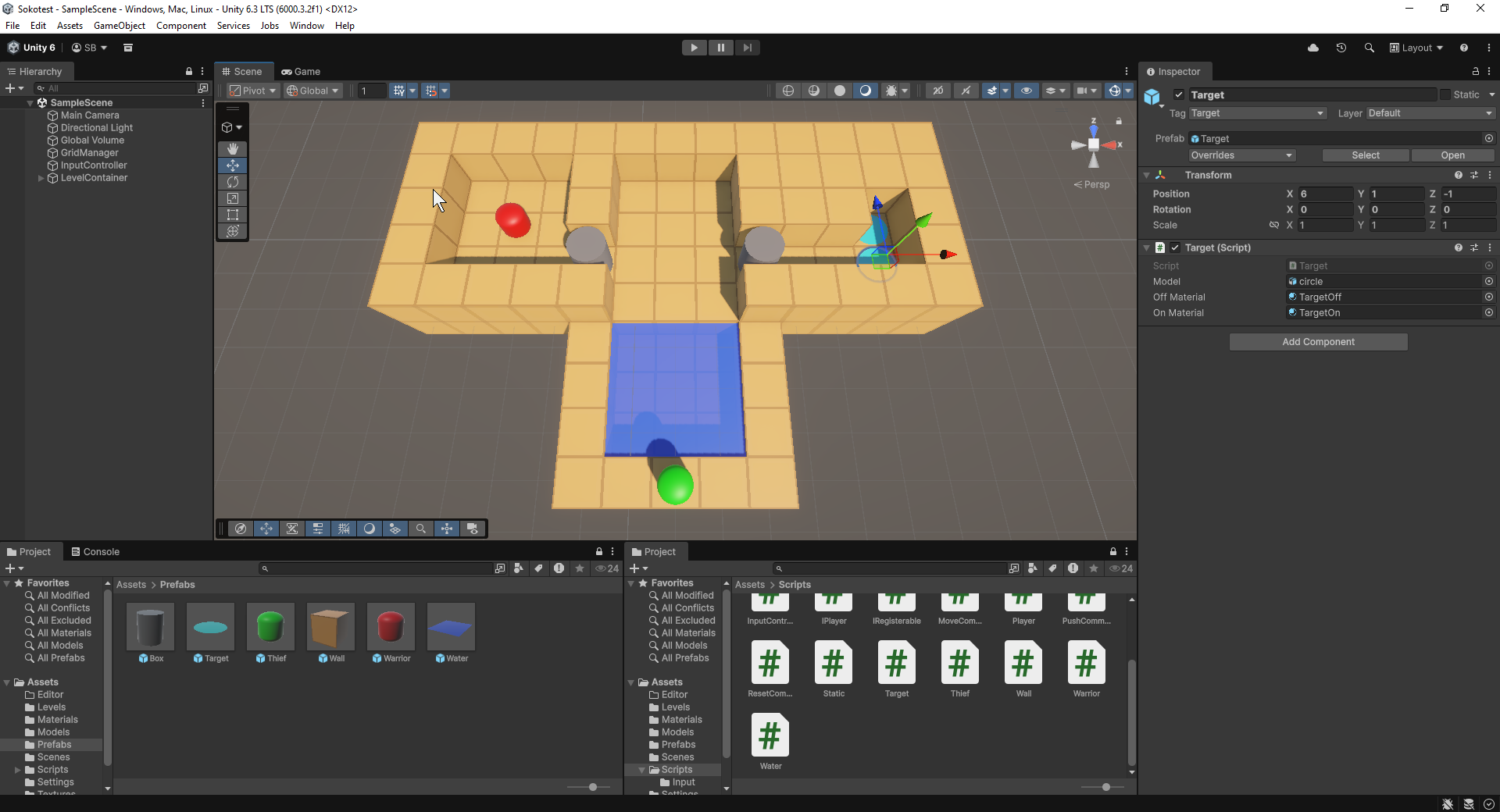Open the GameObject menu
This screenshot has width=1500, height=812.
coord(119,26)
